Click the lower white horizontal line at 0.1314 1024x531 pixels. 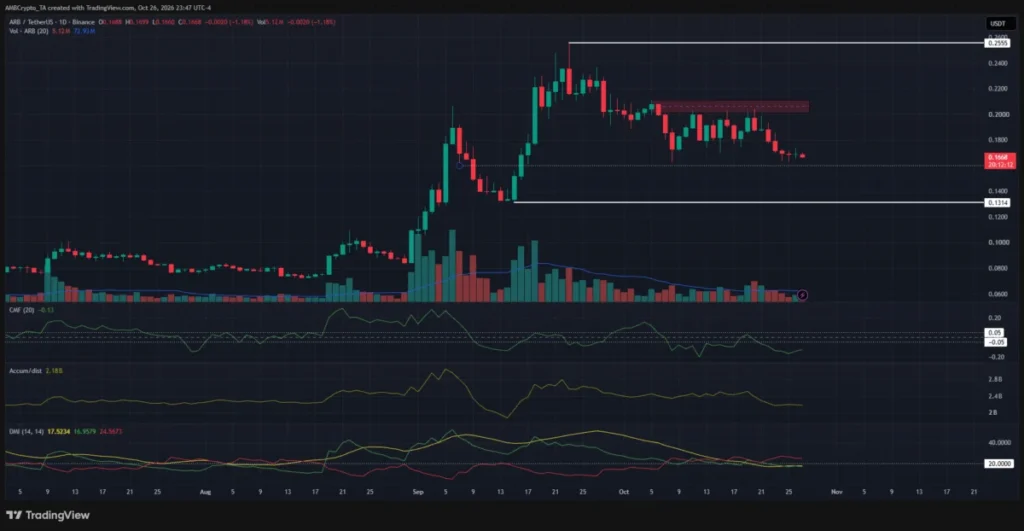tap(748, 202)
